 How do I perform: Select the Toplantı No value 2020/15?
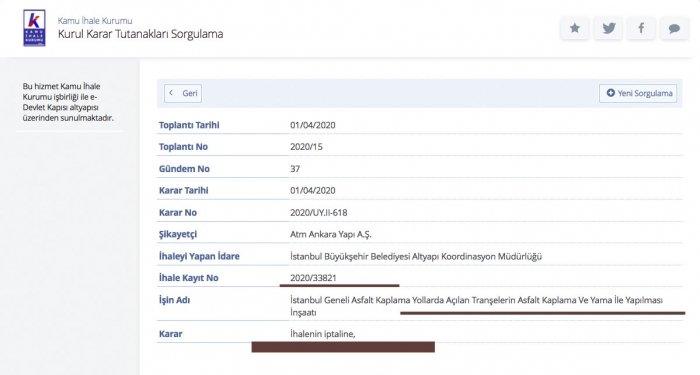(x=306, y=147)
